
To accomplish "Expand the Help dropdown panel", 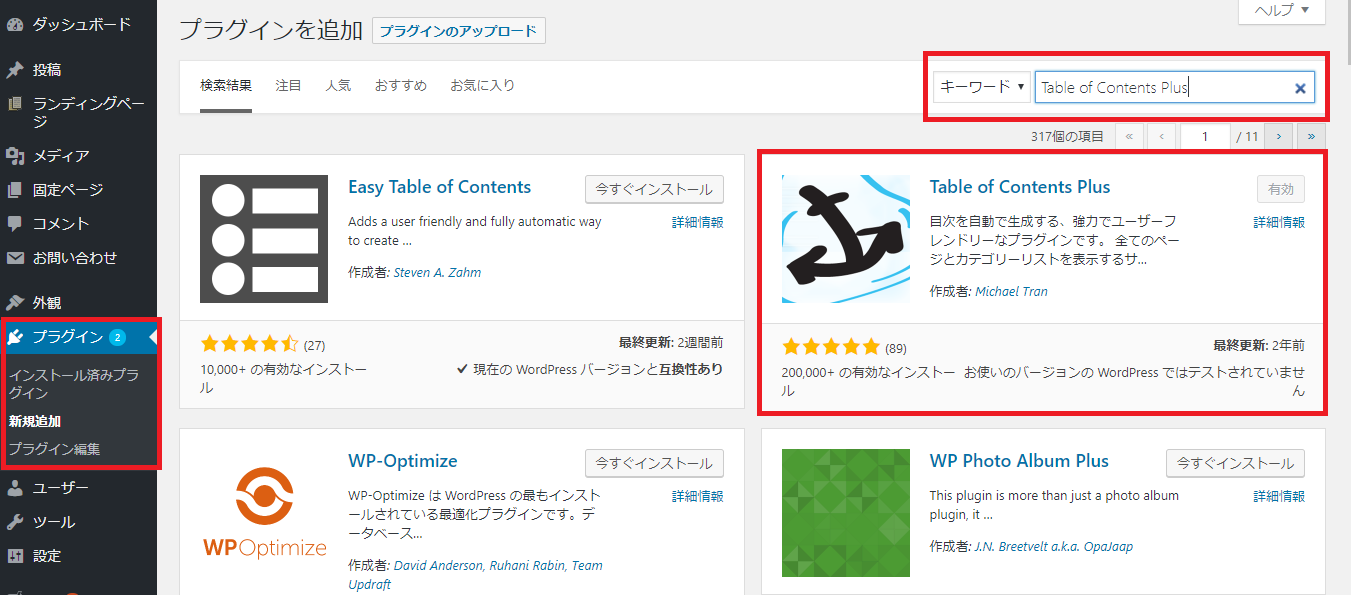I will click(x=1281, y=10).
